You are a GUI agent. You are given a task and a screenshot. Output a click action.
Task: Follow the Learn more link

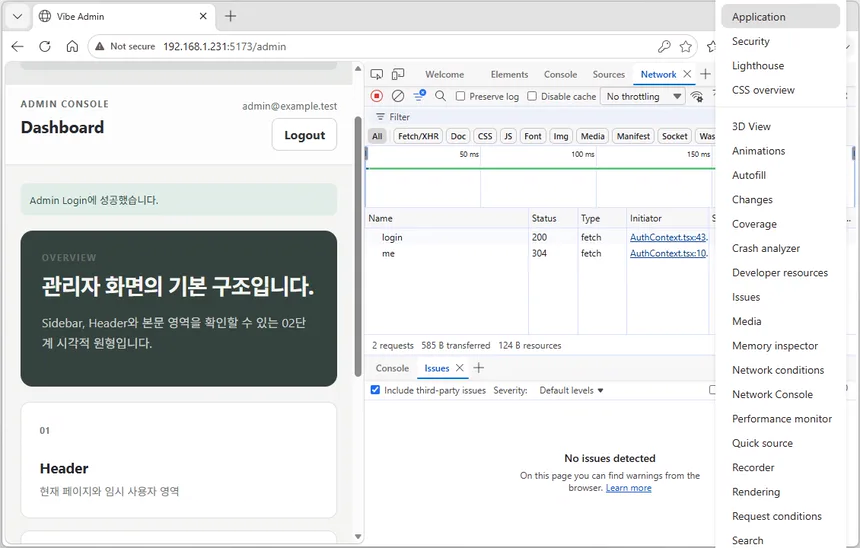629,488
